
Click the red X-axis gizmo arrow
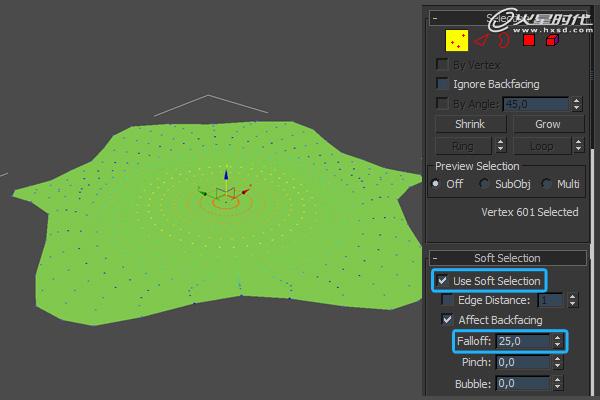[246, 190]
